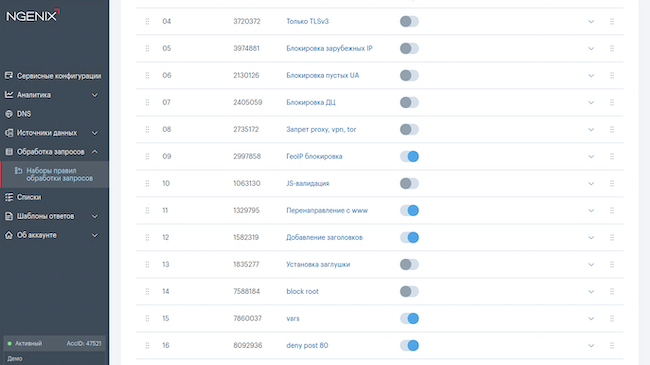The image size is (650, 365).
Task: Click the Аналитика chart icon
Action: (9, 95)
